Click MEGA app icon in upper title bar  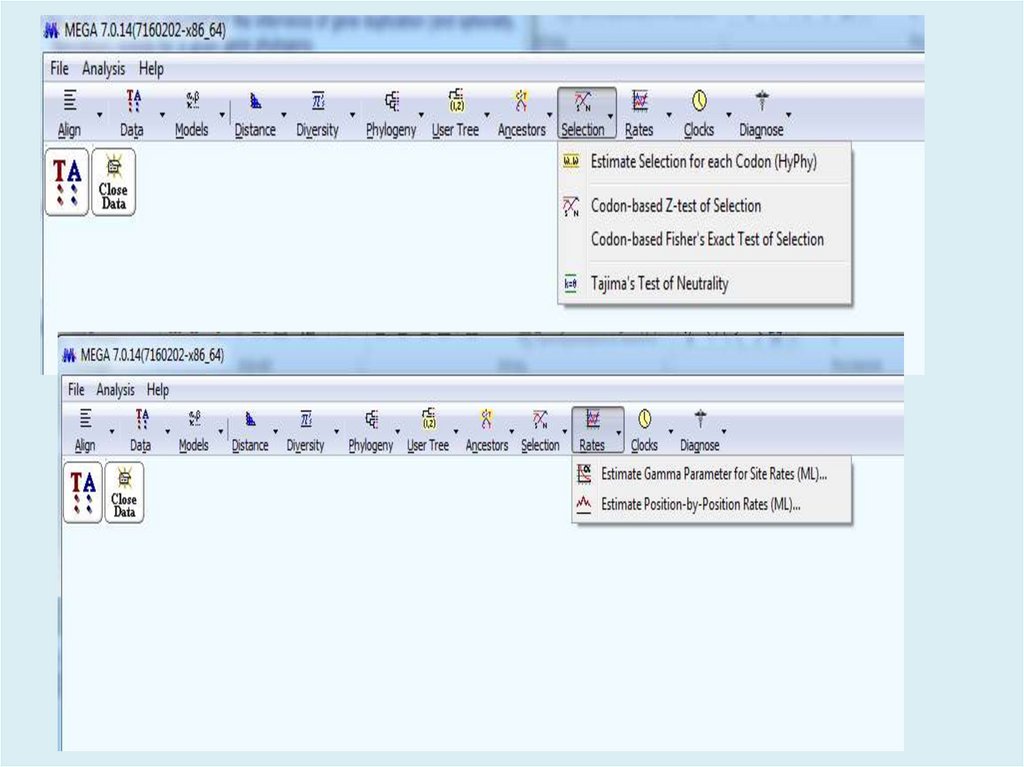52,31
